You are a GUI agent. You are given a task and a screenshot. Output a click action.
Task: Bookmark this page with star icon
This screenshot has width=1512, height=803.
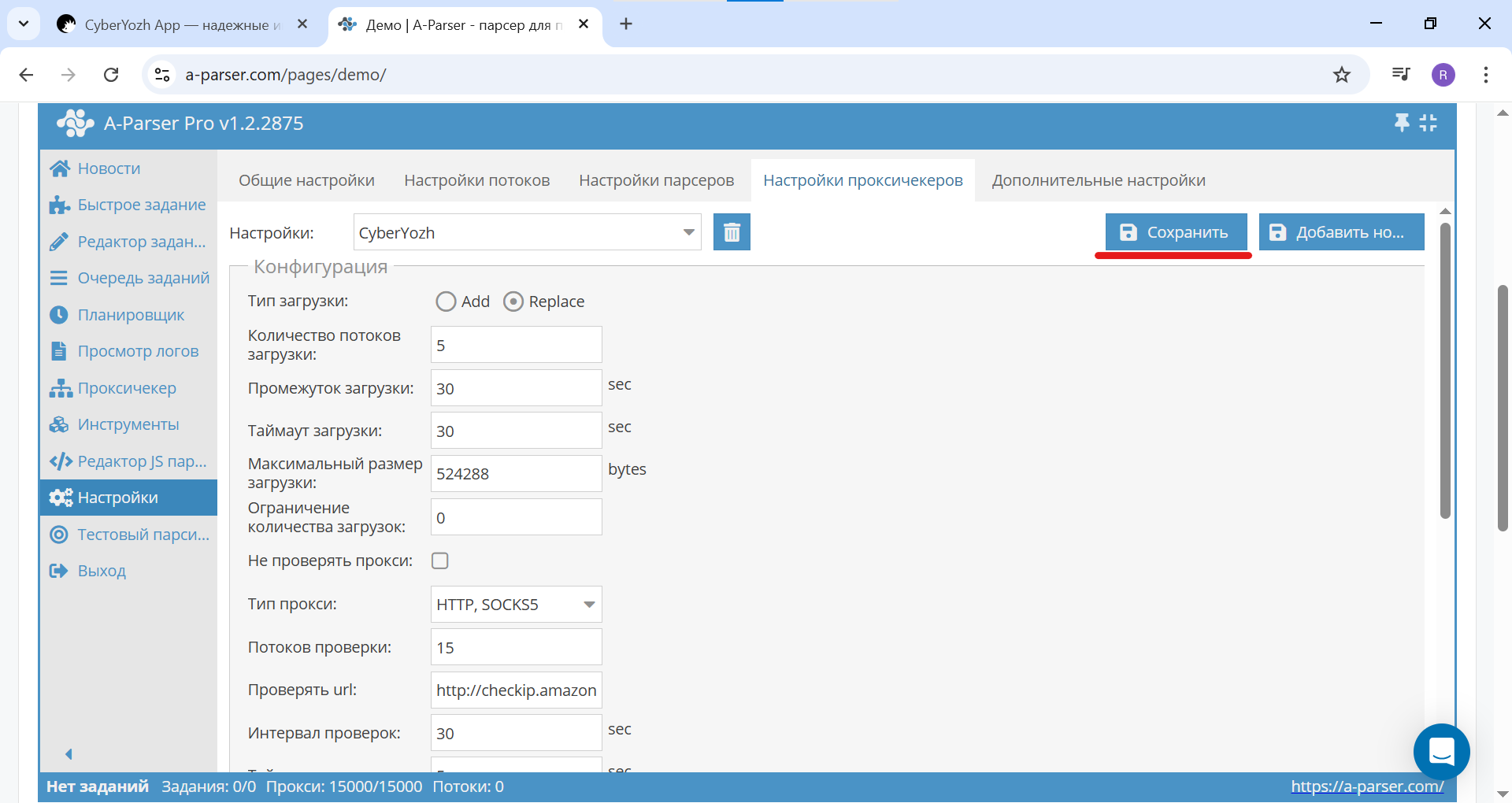point(1342,75)
